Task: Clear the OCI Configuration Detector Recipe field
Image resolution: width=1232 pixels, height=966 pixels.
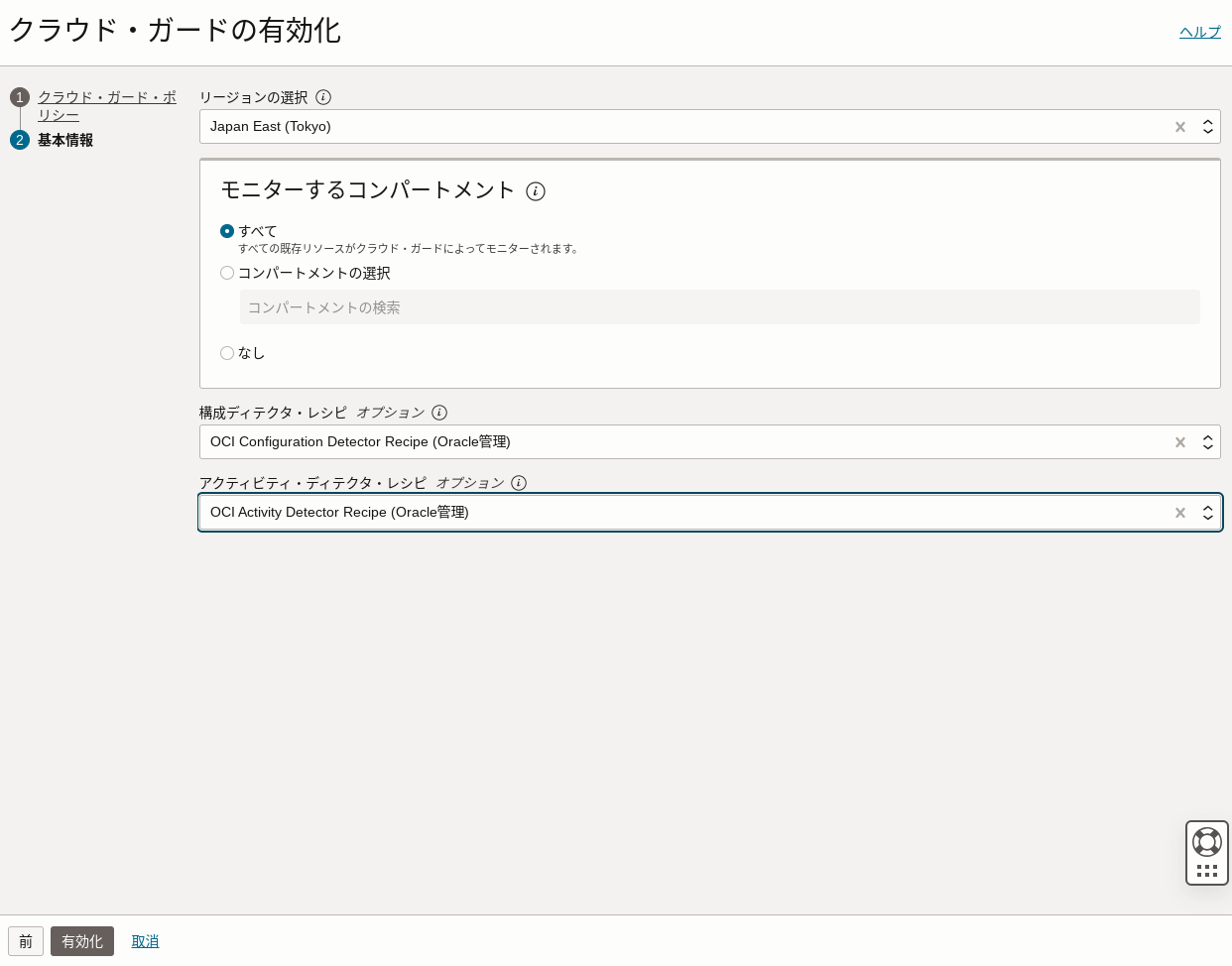Action: [1179, 442]
